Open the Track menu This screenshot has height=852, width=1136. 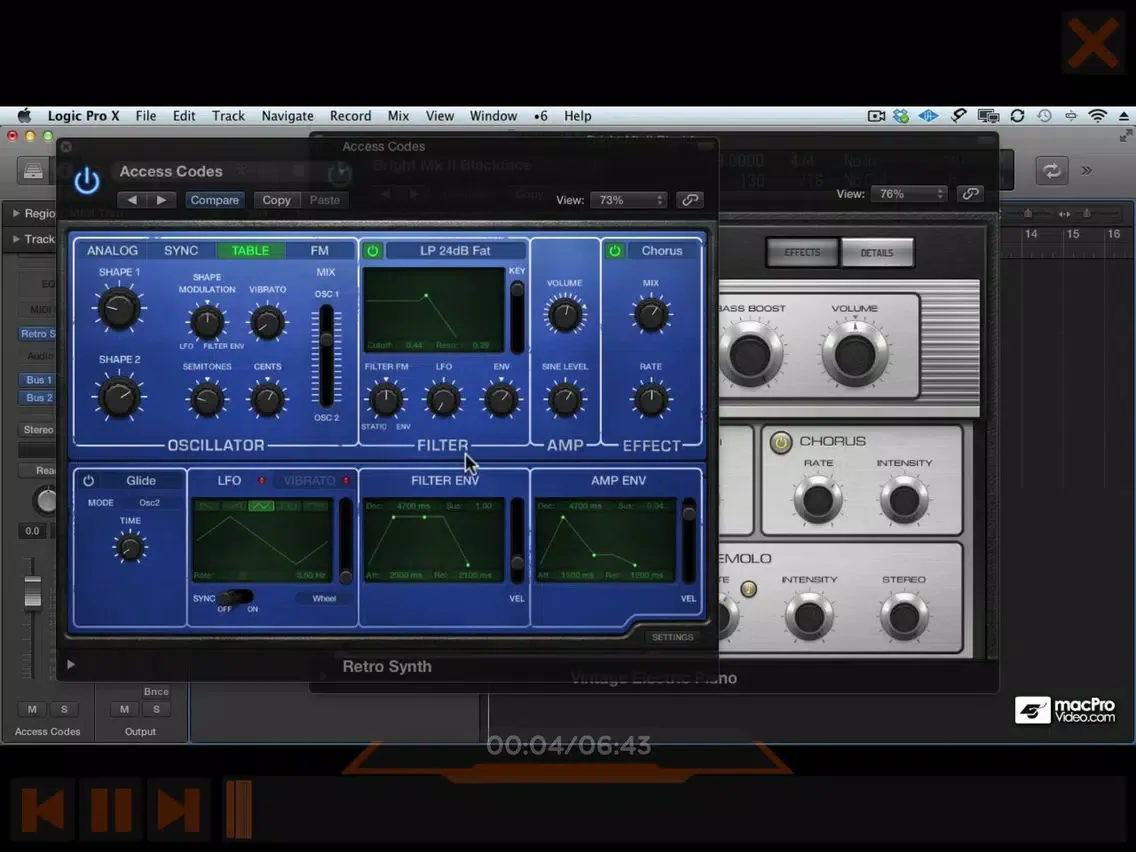pos(228,116)
